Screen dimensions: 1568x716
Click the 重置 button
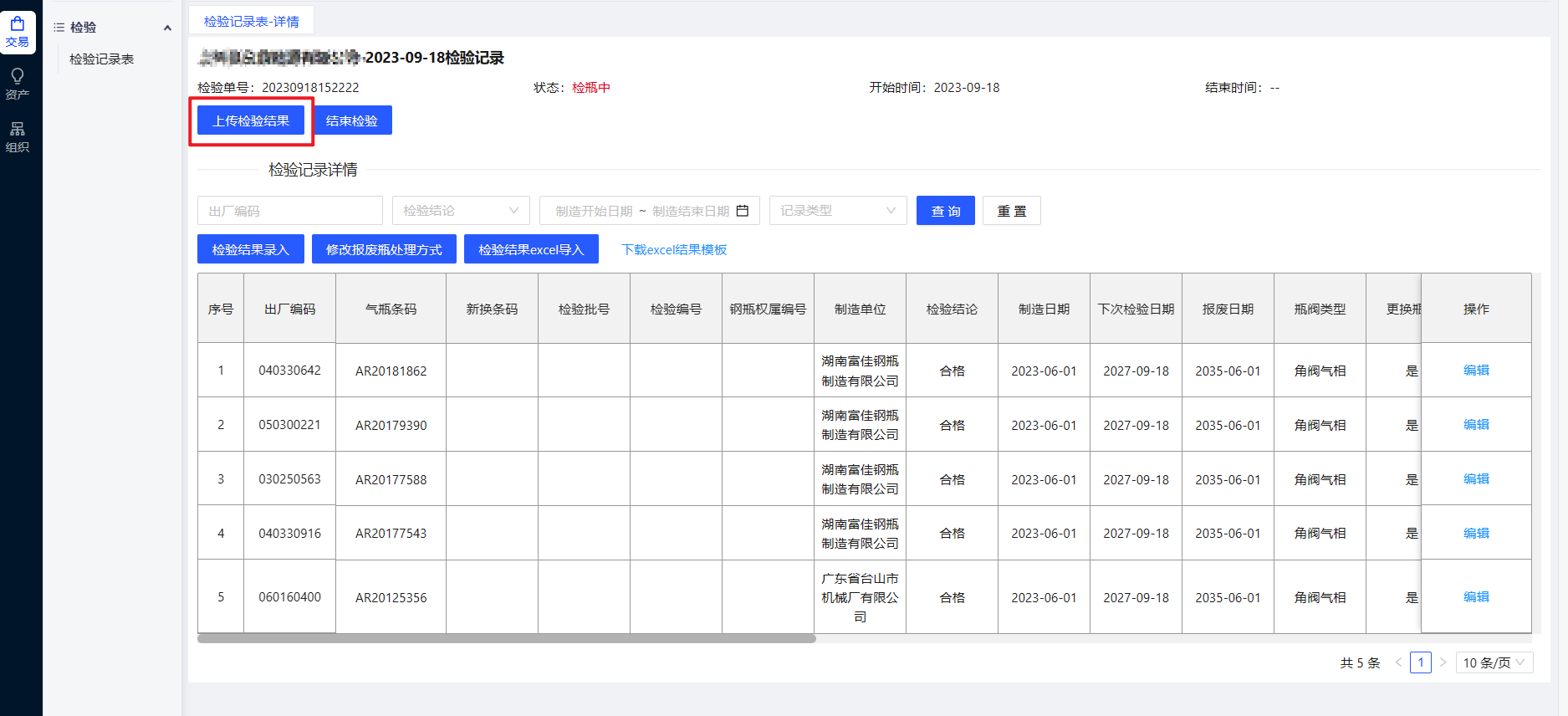tap(1012, 211)
